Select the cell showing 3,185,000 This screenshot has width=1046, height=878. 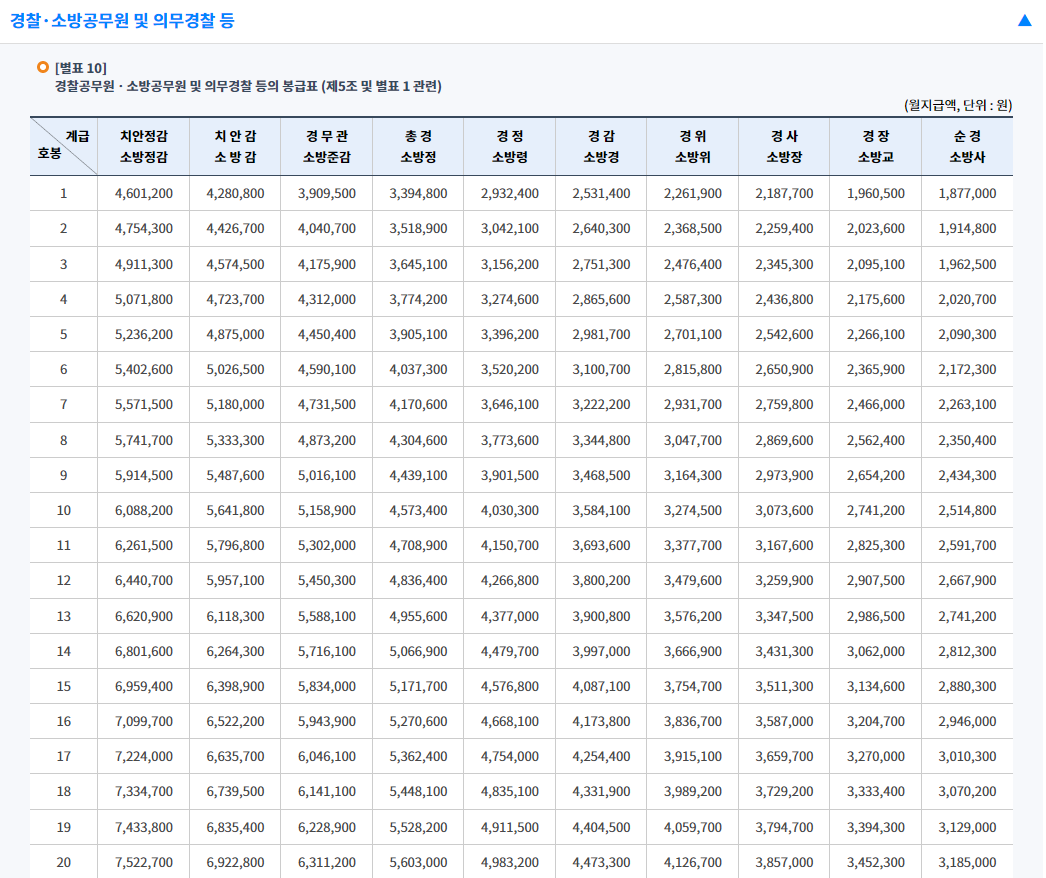967,862
